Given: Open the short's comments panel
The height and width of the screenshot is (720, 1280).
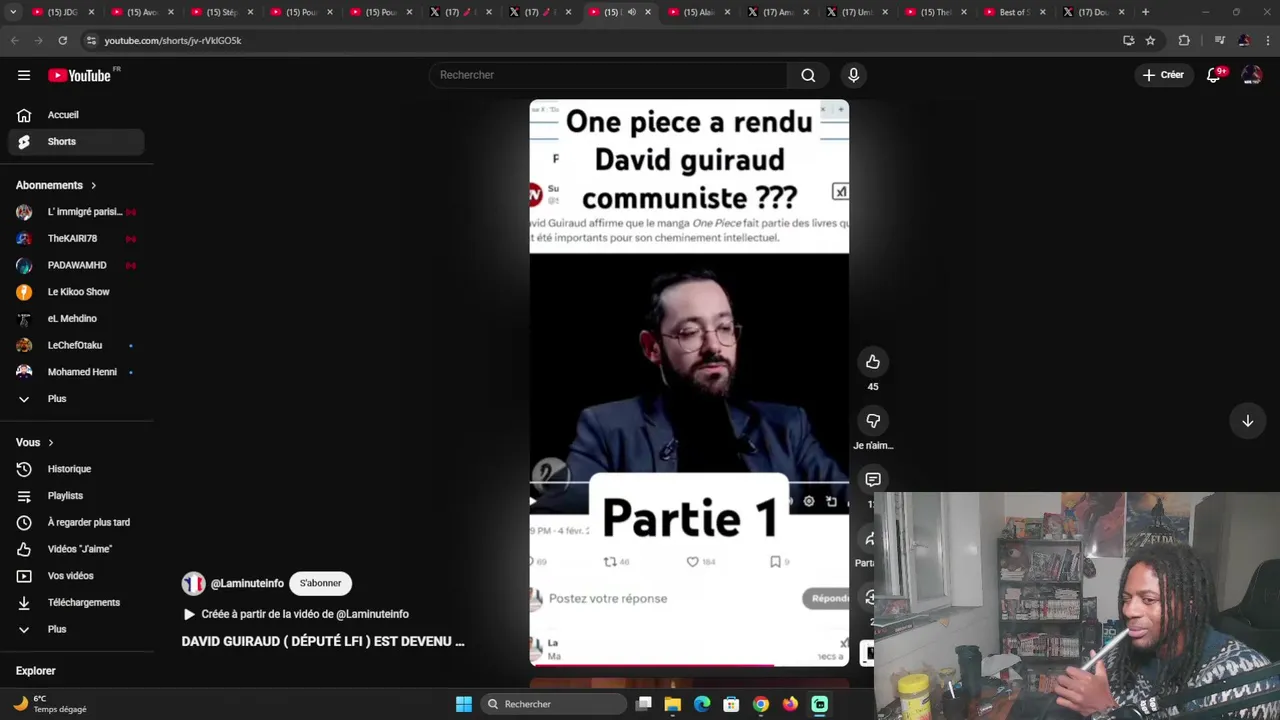Looking at the screenshot, I should coord(873,480).
